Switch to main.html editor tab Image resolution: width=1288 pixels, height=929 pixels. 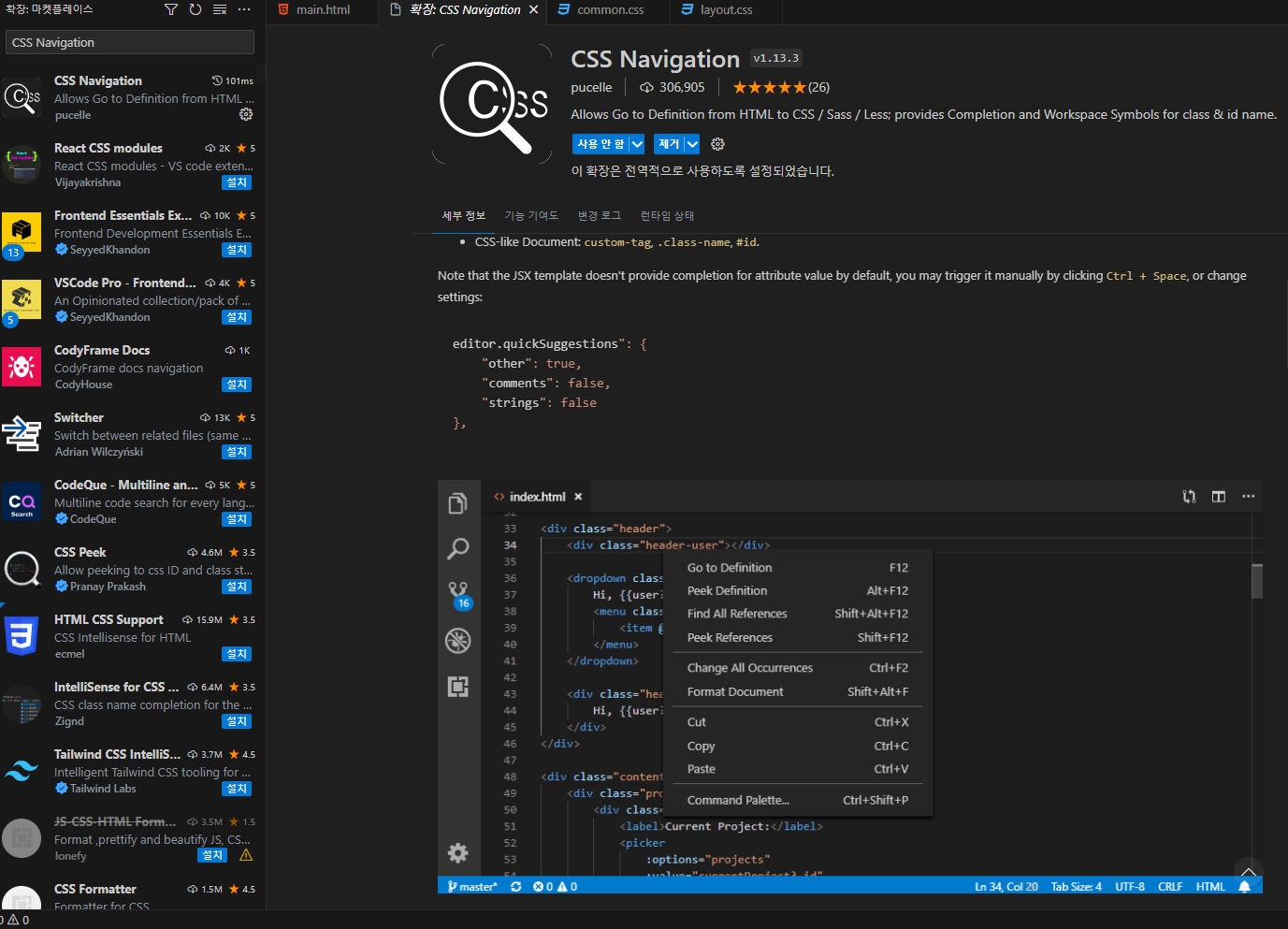tap(323, 10)
